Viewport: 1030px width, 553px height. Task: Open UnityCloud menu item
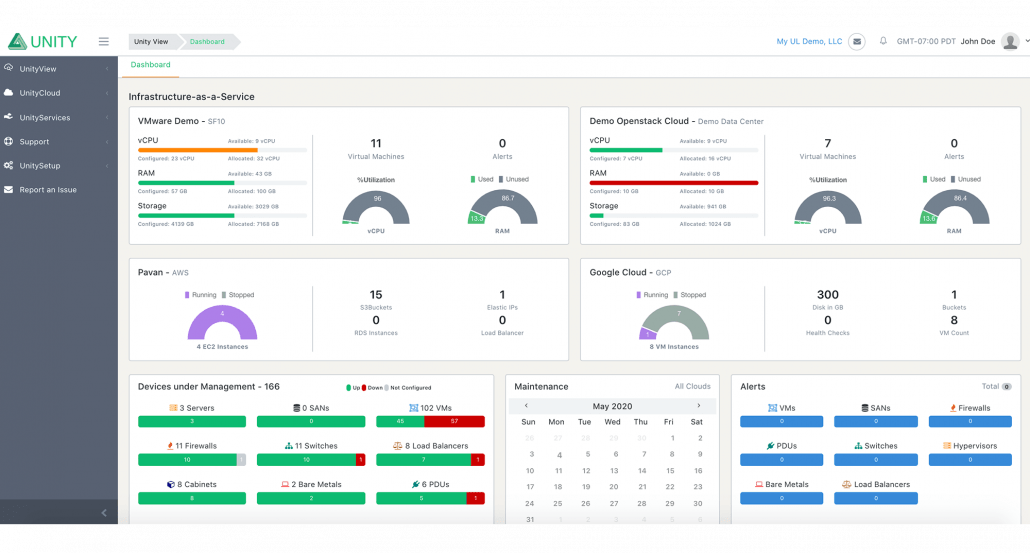pyautogui.click(x=59, y=93)
